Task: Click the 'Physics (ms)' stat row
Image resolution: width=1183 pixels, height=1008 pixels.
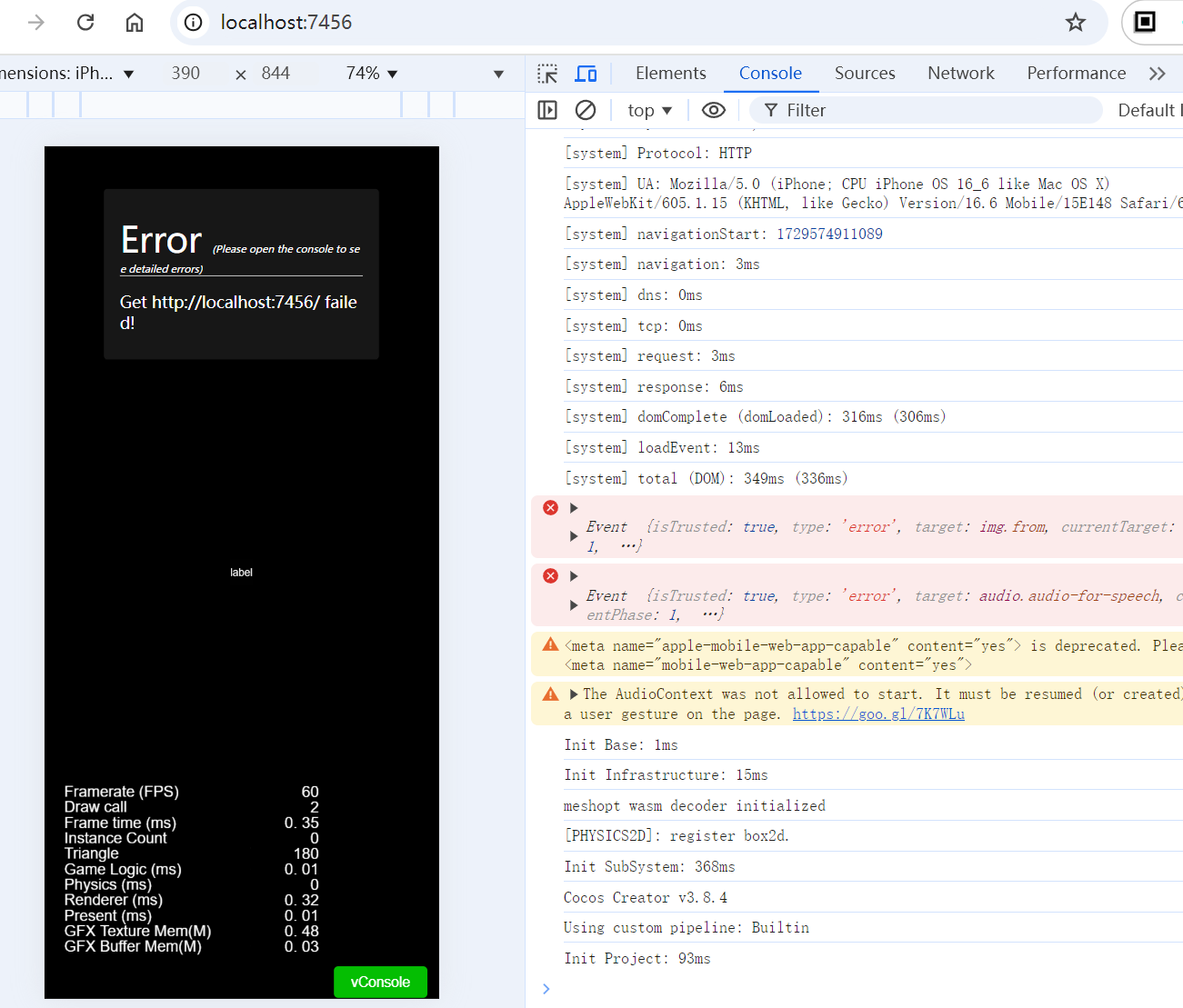Action: [x=191, y=884]
